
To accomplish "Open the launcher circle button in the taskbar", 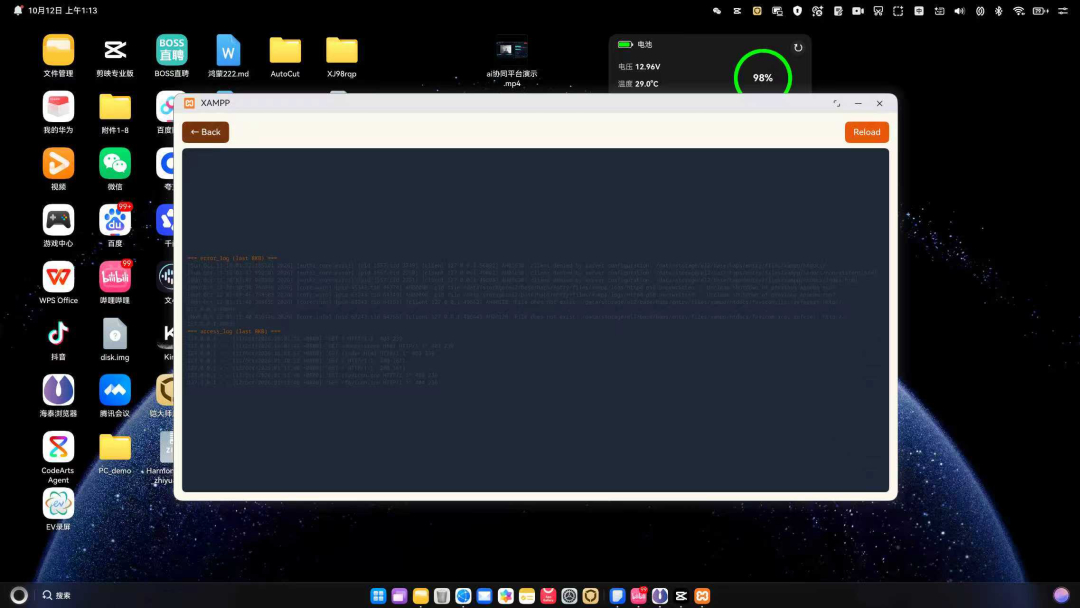I will click(x=19, y=596).
